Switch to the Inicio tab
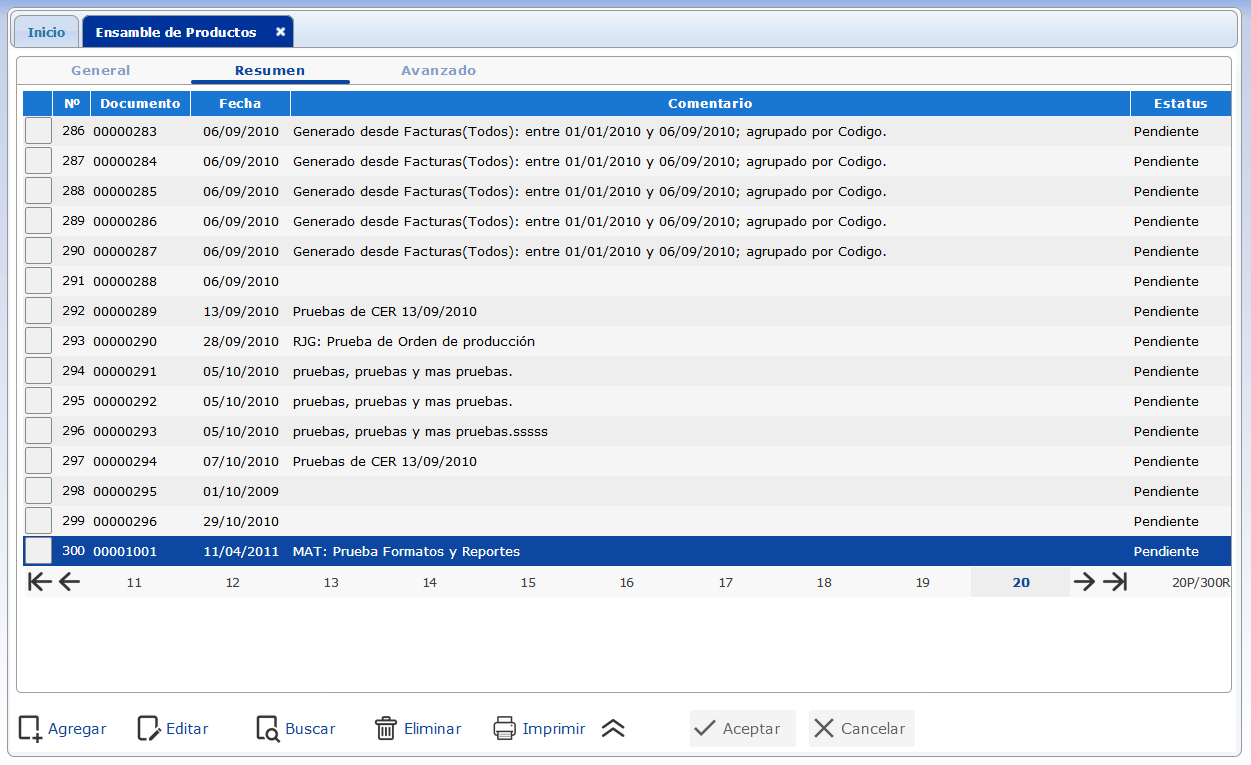Image resolution: width=1251 pixels, height=765 pixels. (46, 32)
